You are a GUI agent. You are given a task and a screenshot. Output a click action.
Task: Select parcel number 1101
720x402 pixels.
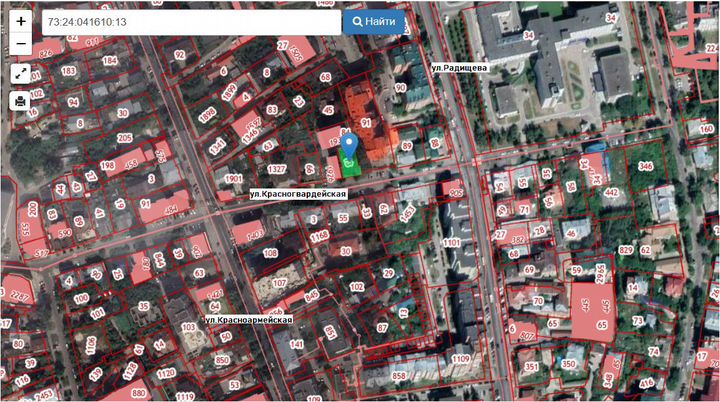[453, 242]
